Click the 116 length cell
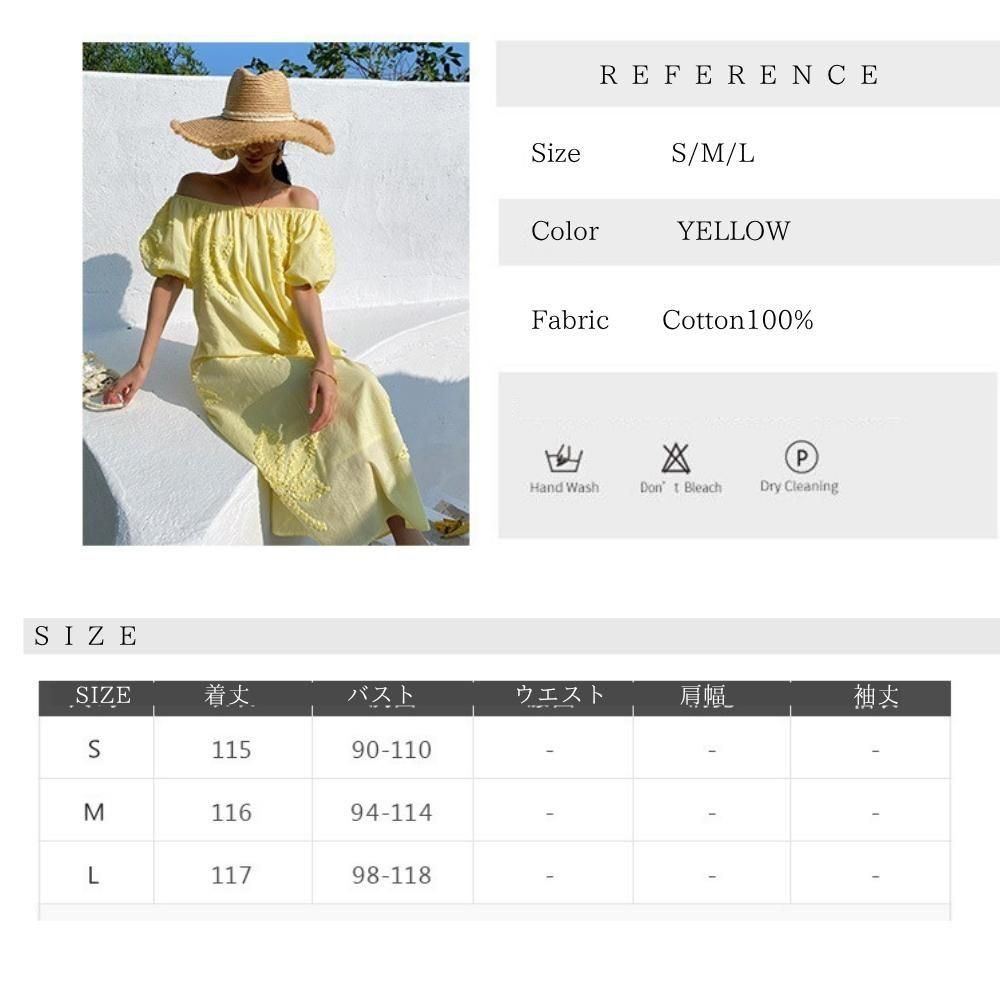Viewport: 1000px width, 1000px height. pos(232,812)
